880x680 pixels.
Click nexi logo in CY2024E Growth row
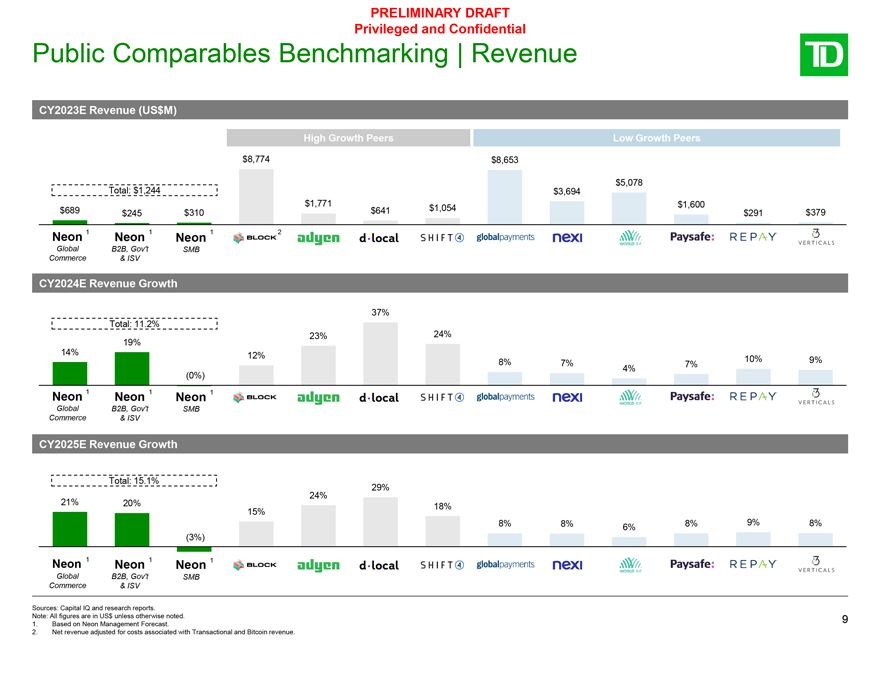point(567,397)
